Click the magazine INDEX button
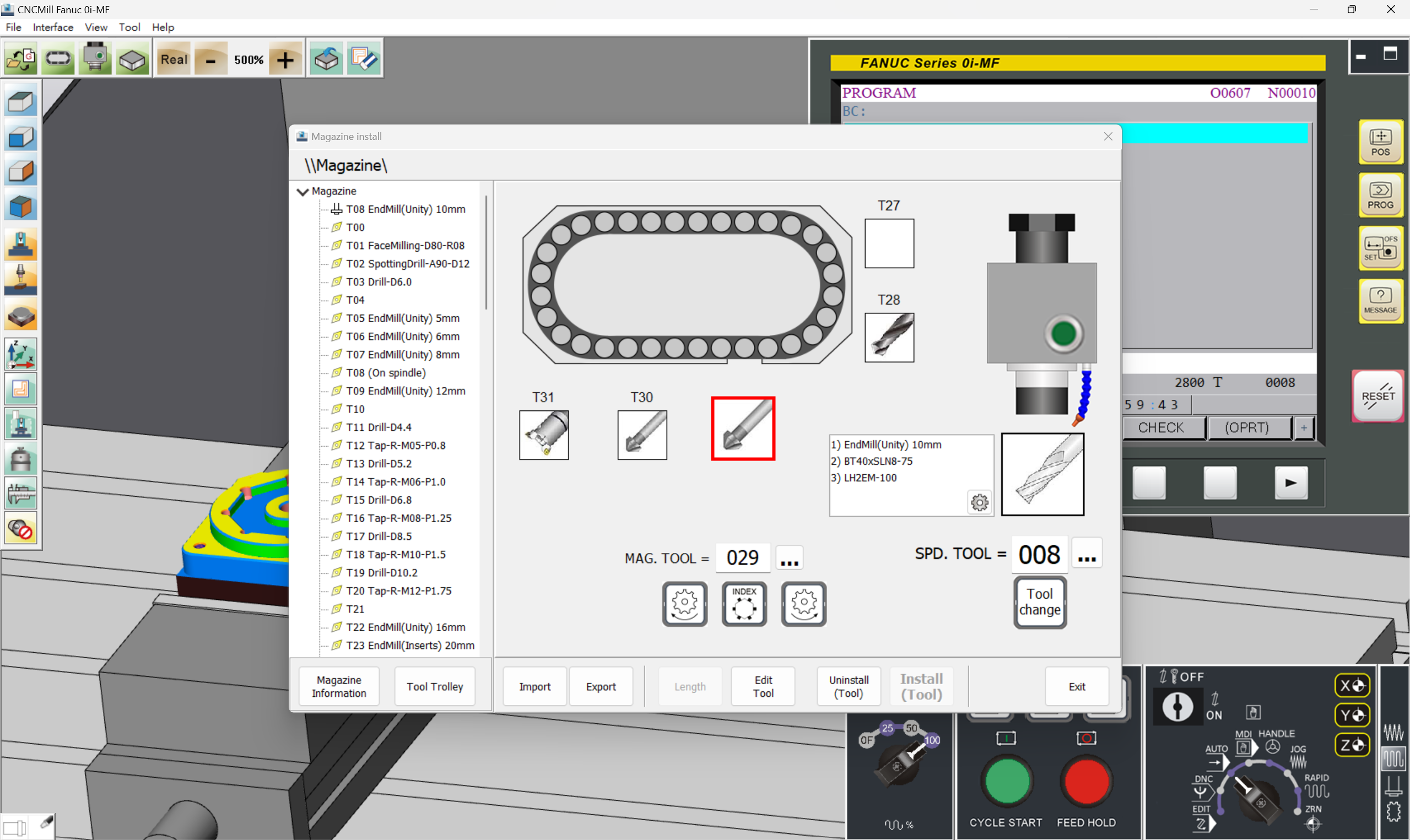 (744, 603)
